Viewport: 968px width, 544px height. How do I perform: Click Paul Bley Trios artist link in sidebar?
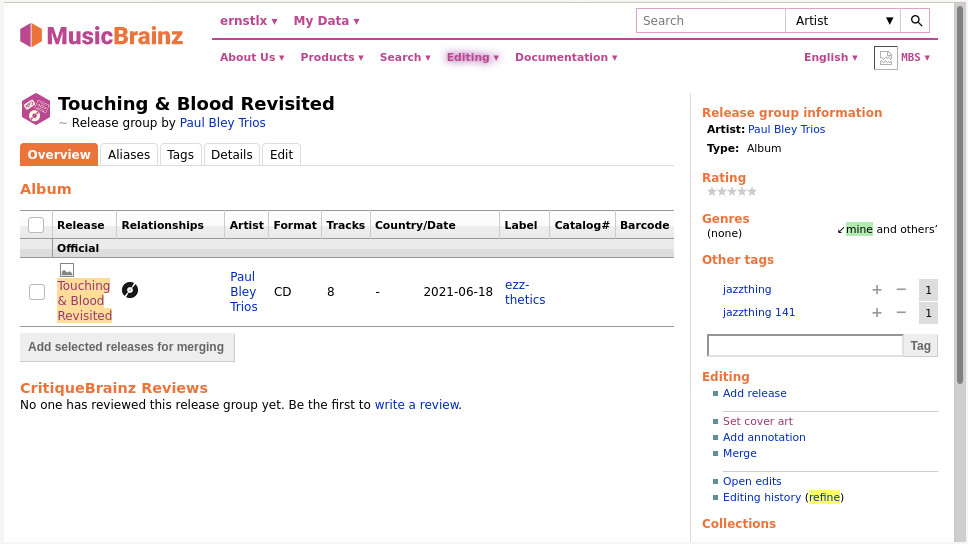point(786,129)
